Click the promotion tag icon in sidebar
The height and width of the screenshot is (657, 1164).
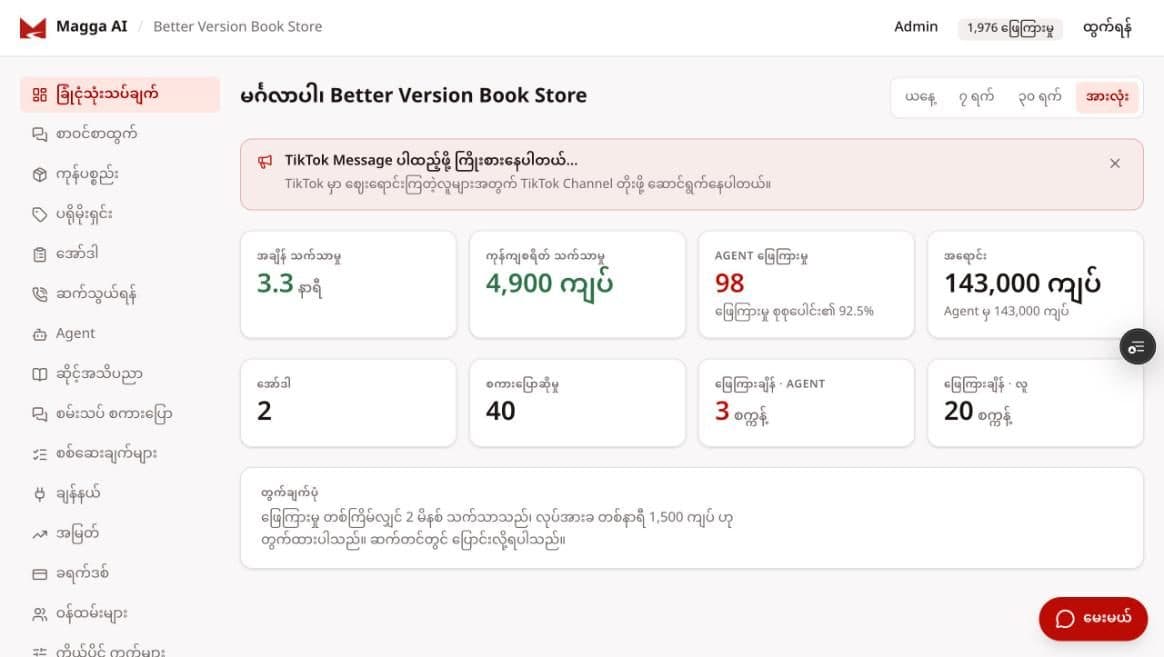[x=39, y=215]
